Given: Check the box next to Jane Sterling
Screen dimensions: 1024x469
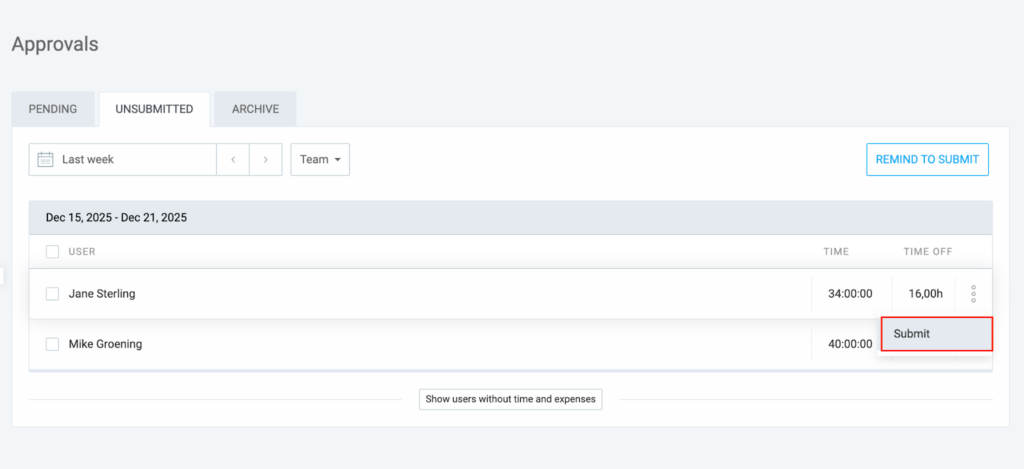Looking at the screenshot, I should 52,294.
